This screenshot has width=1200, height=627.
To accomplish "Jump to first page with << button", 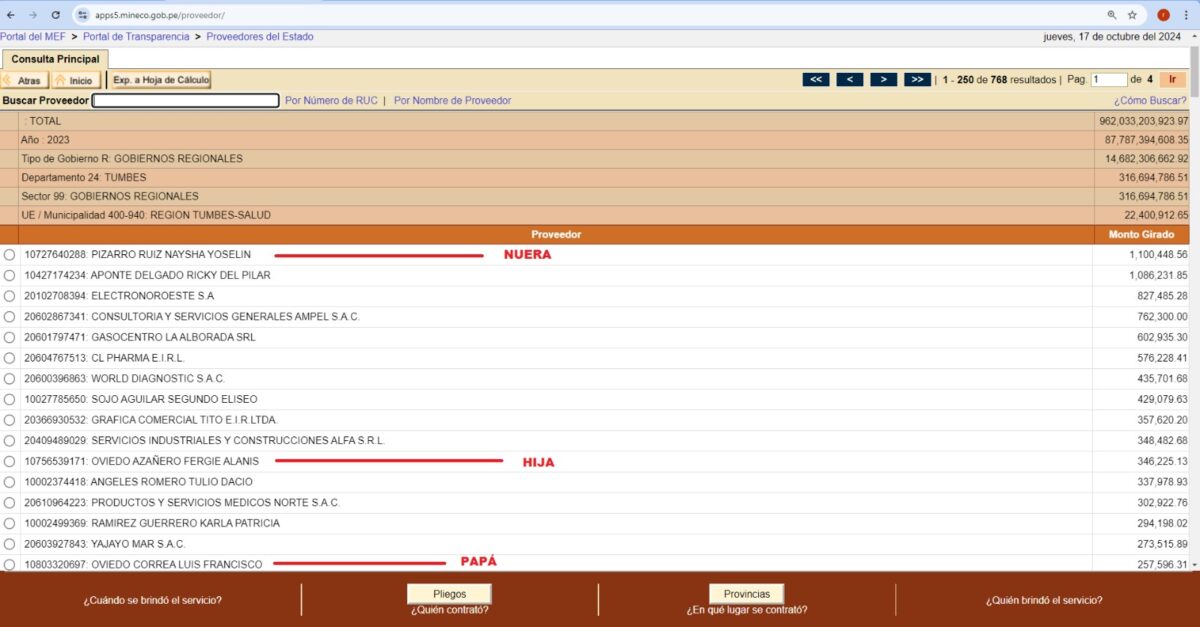I will tap(816, 79).
